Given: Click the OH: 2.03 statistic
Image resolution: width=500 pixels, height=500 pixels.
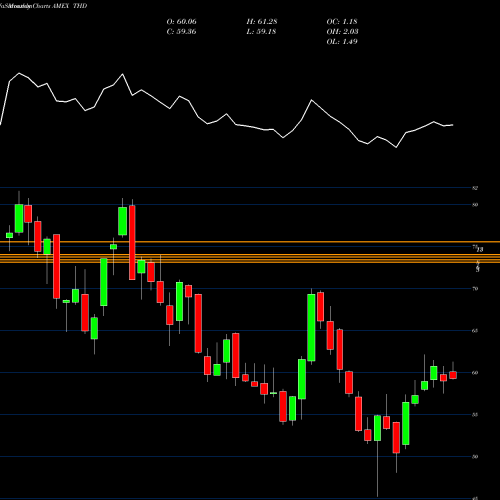Looking at the screenshot, I should [342, 32].
